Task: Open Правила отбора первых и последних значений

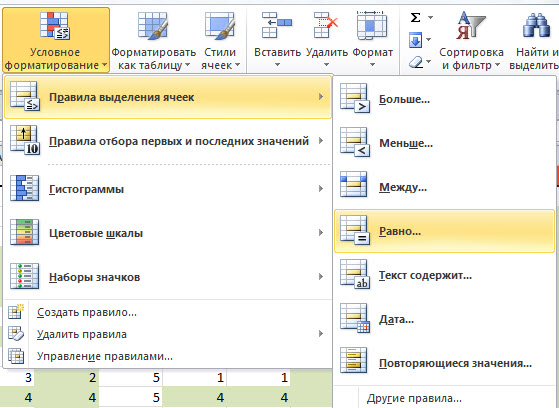Action: 168,141
